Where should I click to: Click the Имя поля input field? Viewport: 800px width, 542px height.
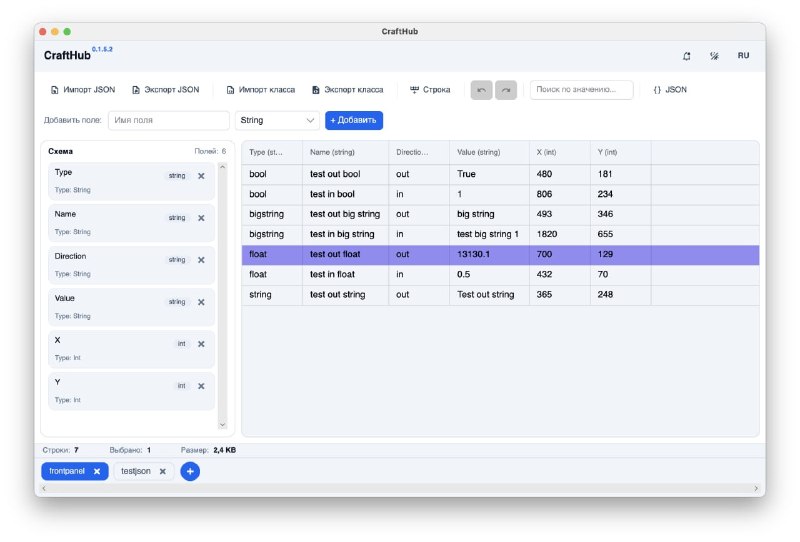coord(168,120)
